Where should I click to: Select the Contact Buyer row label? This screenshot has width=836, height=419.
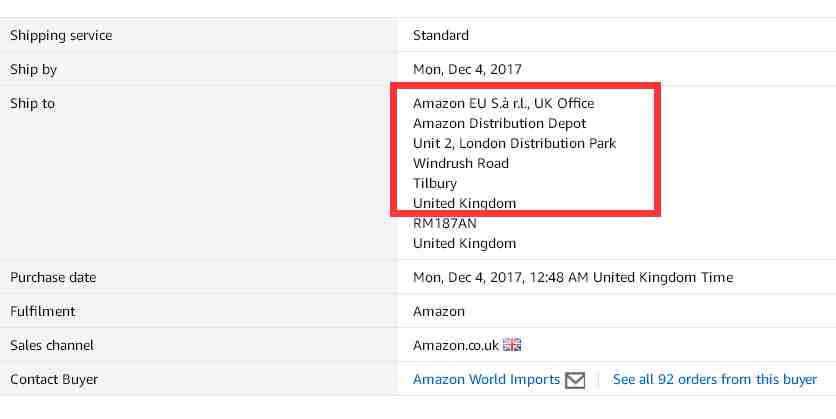pyautogui.click(x=54, y=380)
